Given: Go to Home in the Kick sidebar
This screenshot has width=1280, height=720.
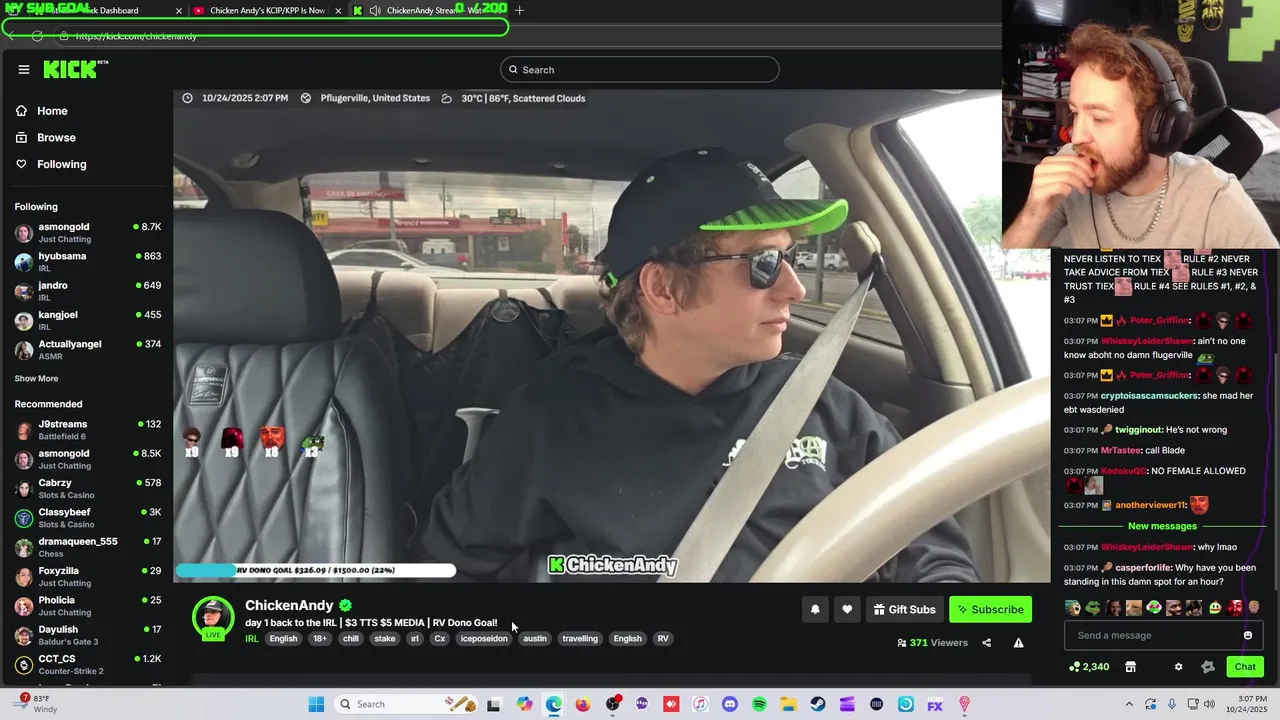Looking at the screenshot, I should point(52,111).
